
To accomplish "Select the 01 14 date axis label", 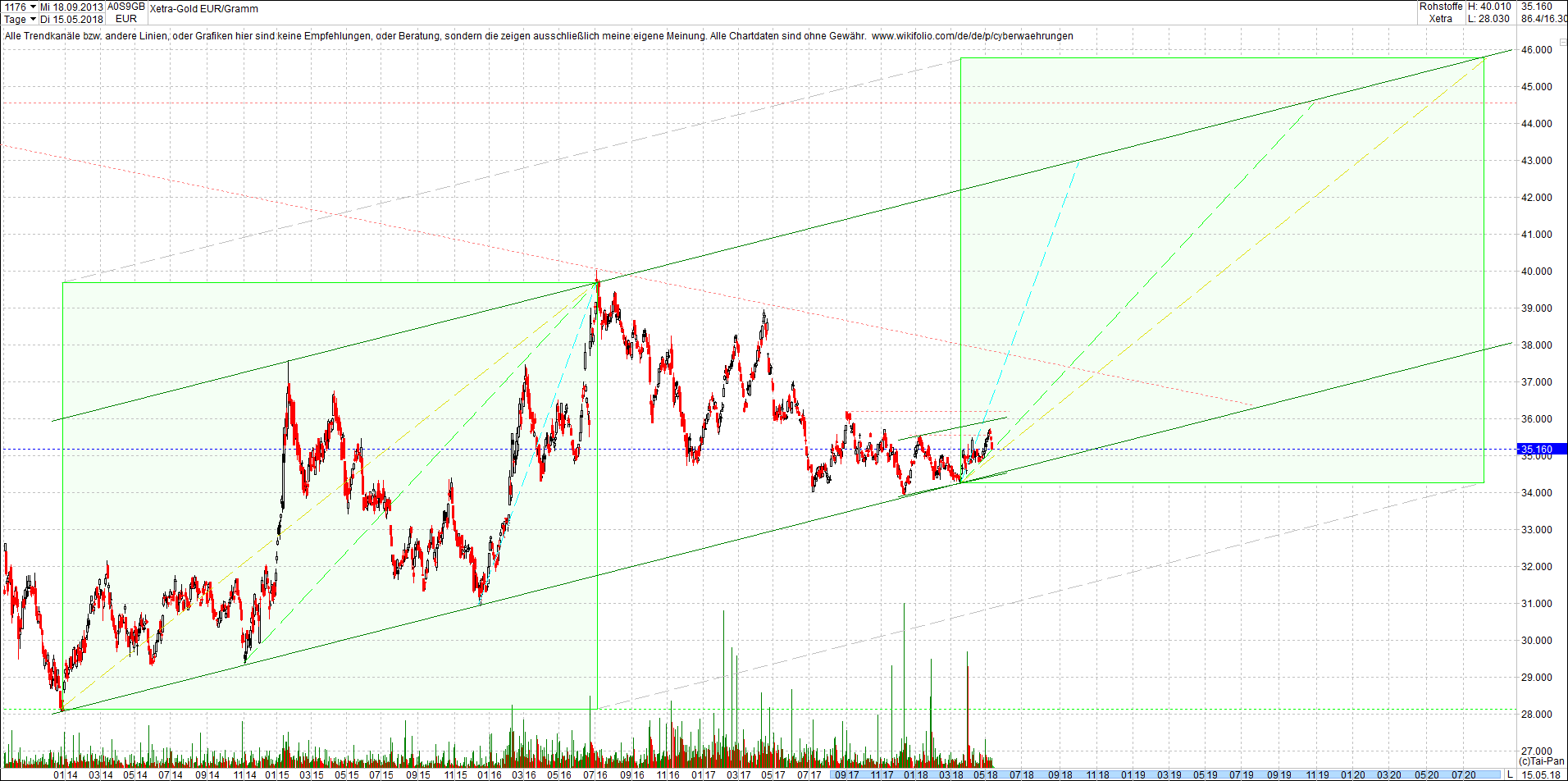I will (x=64, y=774).
